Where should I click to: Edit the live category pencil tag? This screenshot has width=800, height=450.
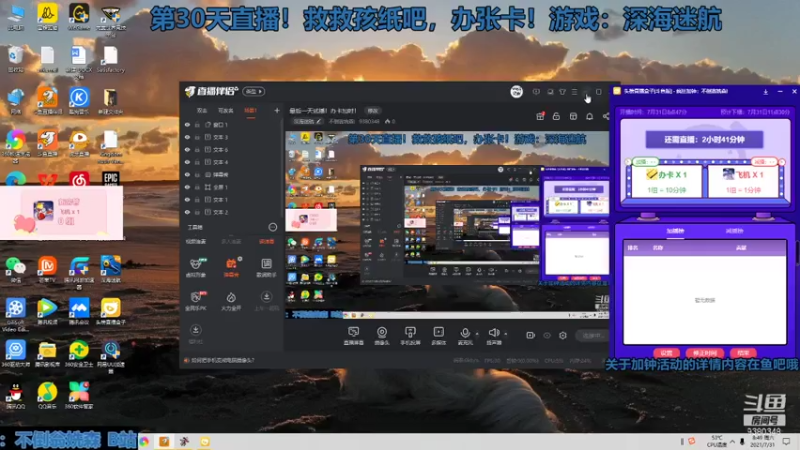coord(307,121)
